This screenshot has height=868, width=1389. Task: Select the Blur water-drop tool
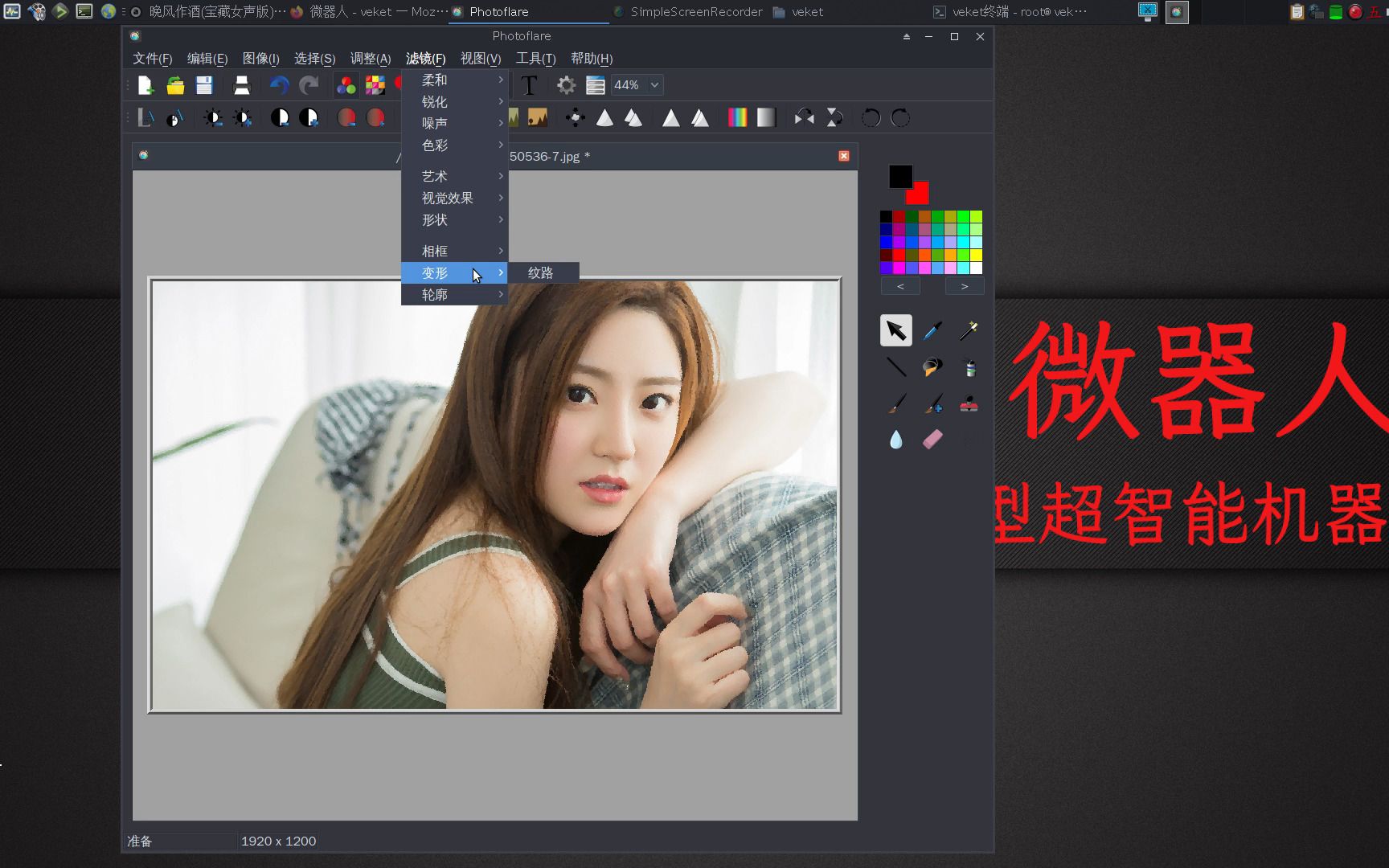pos(896,439)
